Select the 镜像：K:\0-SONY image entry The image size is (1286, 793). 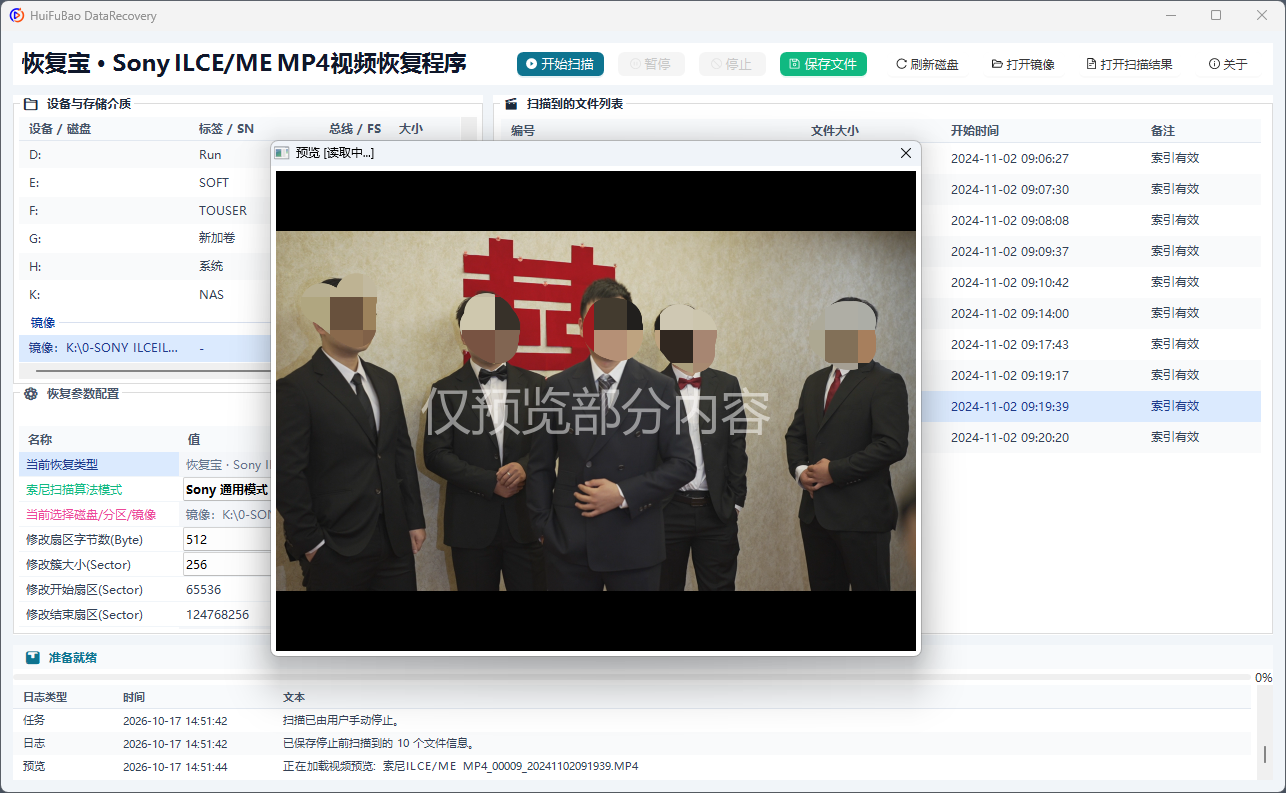tap(146, 348)
